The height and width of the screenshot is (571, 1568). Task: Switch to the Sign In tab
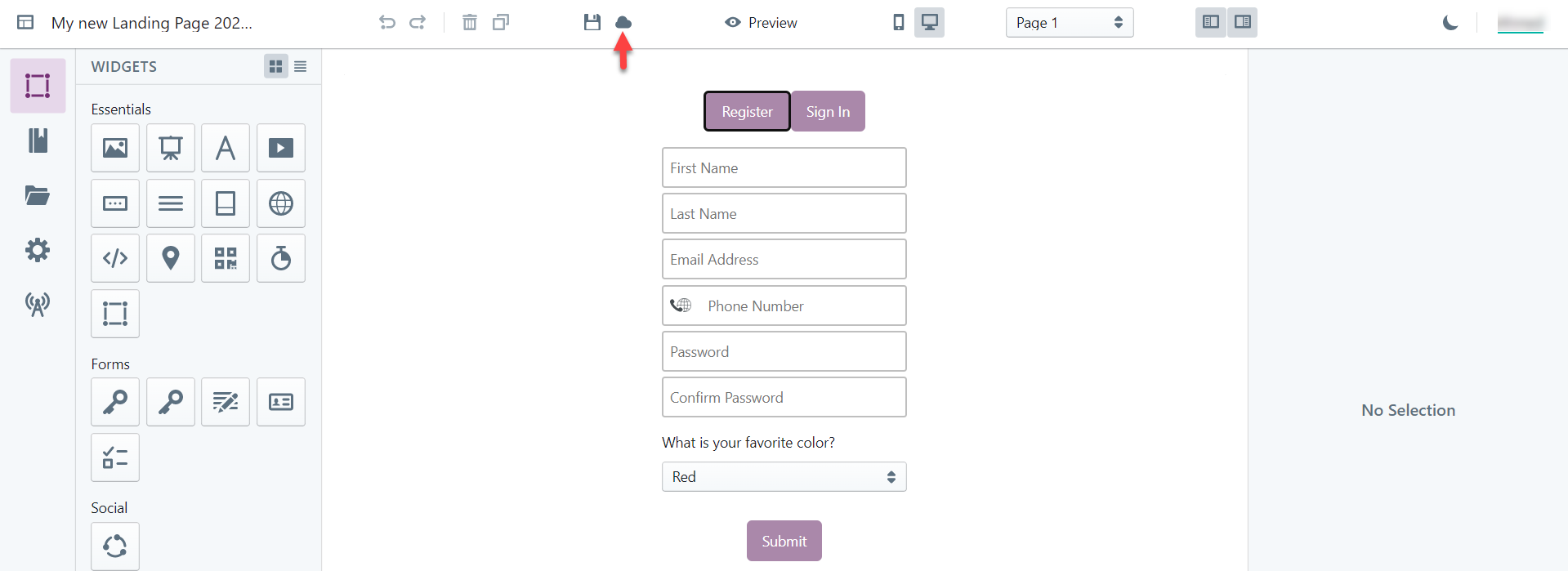[x=827, y=111]
